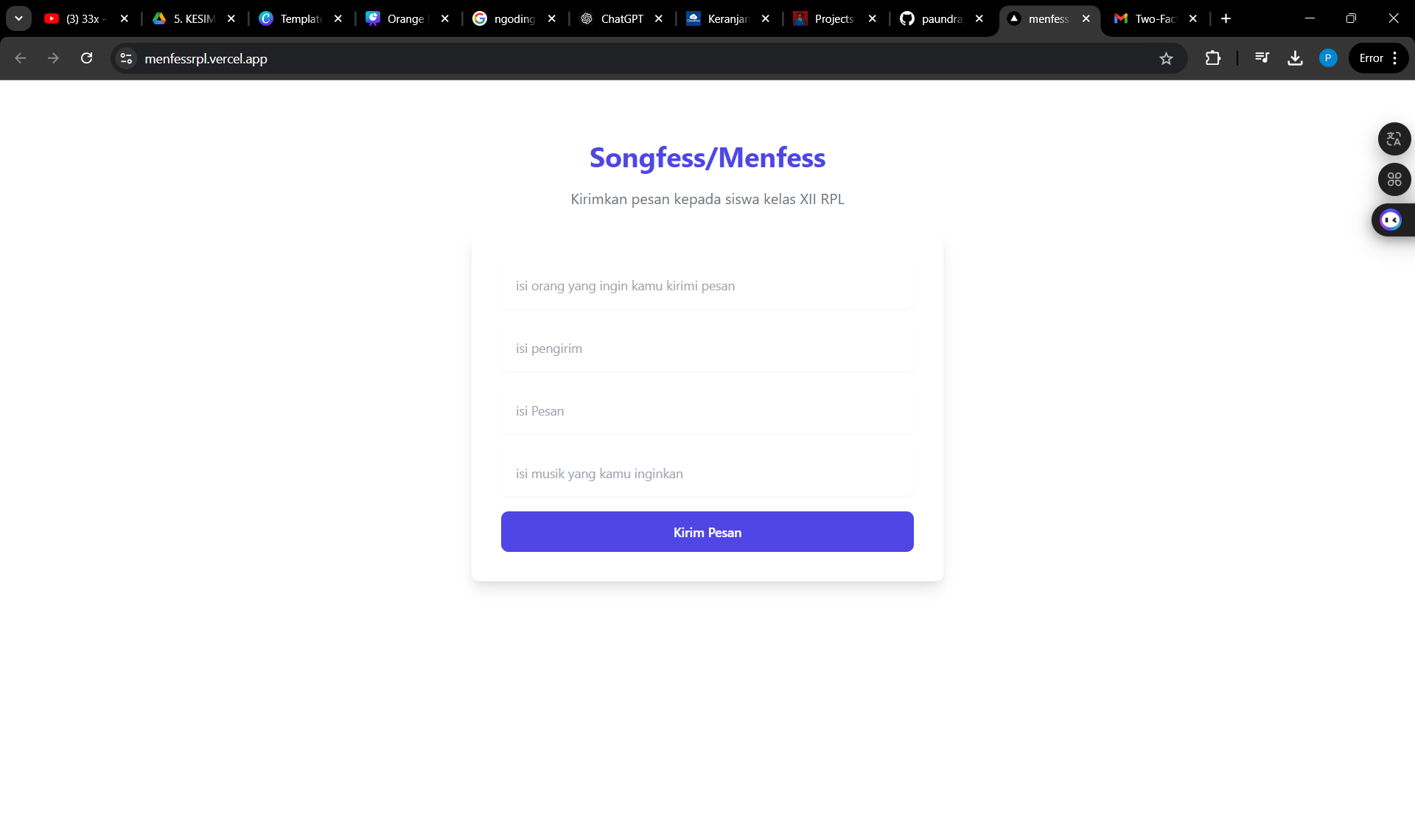Viewport: 1415px width, 840px height.
Task: Open the extensions puzzle icon
Action: [x=1213, y=58]
